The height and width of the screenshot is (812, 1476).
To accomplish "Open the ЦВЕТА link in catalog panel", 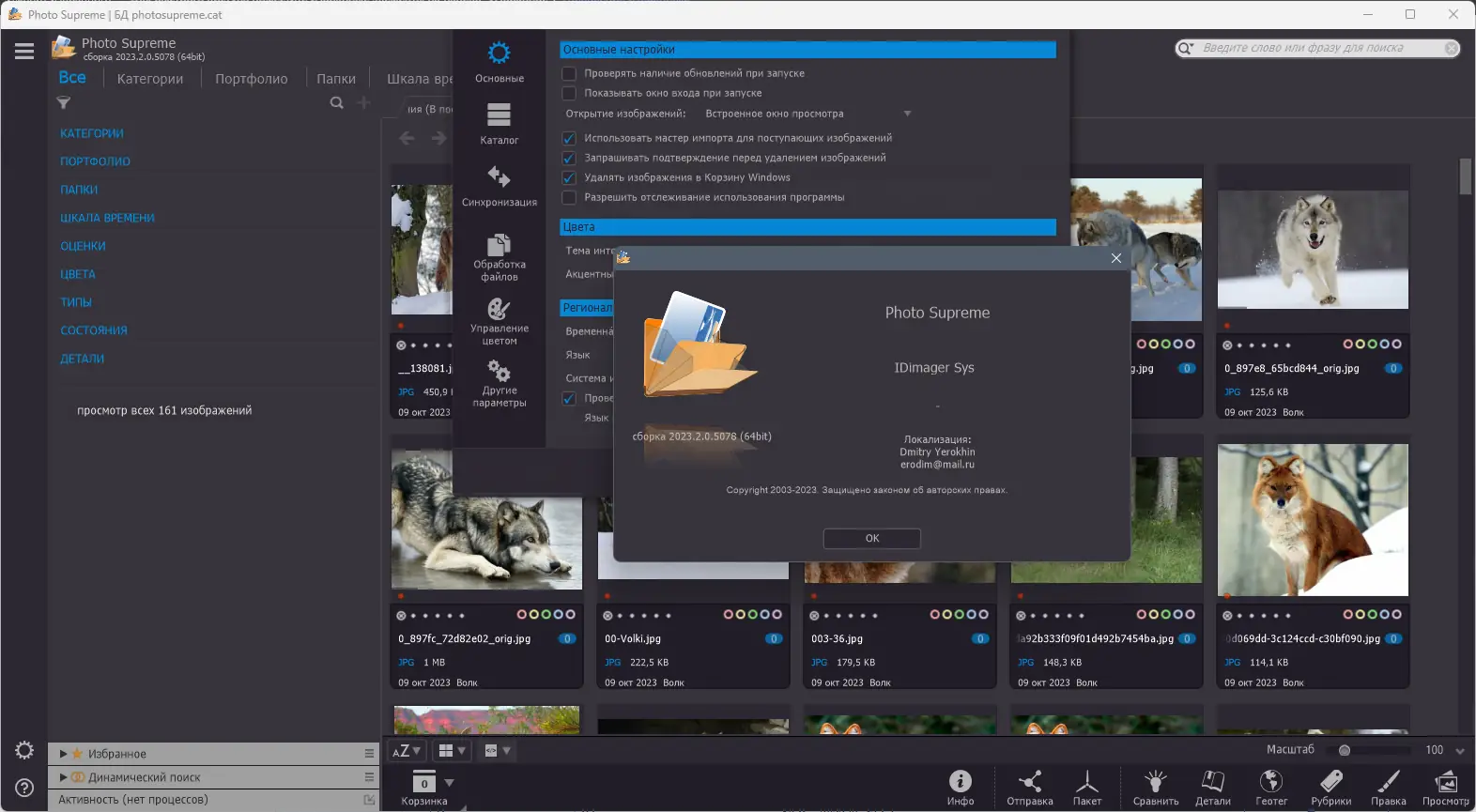I will pos(78,274).
